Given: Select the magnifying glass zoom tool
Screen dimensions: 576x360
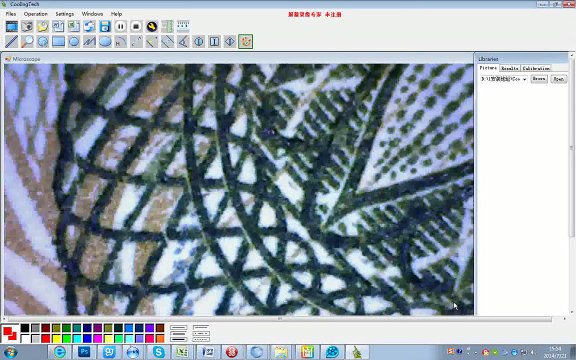Looking at the screenshot, I should point(27,42).
